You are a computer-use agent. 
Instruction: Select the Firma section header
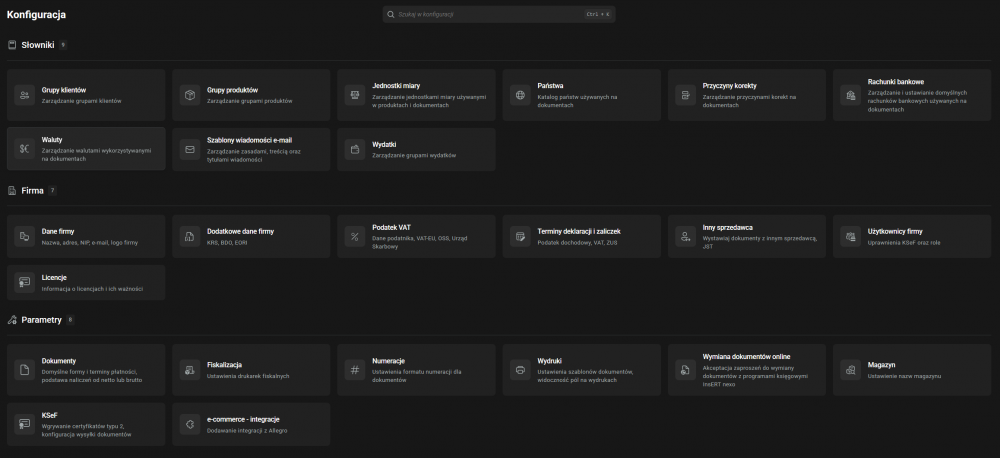point(33,190)
